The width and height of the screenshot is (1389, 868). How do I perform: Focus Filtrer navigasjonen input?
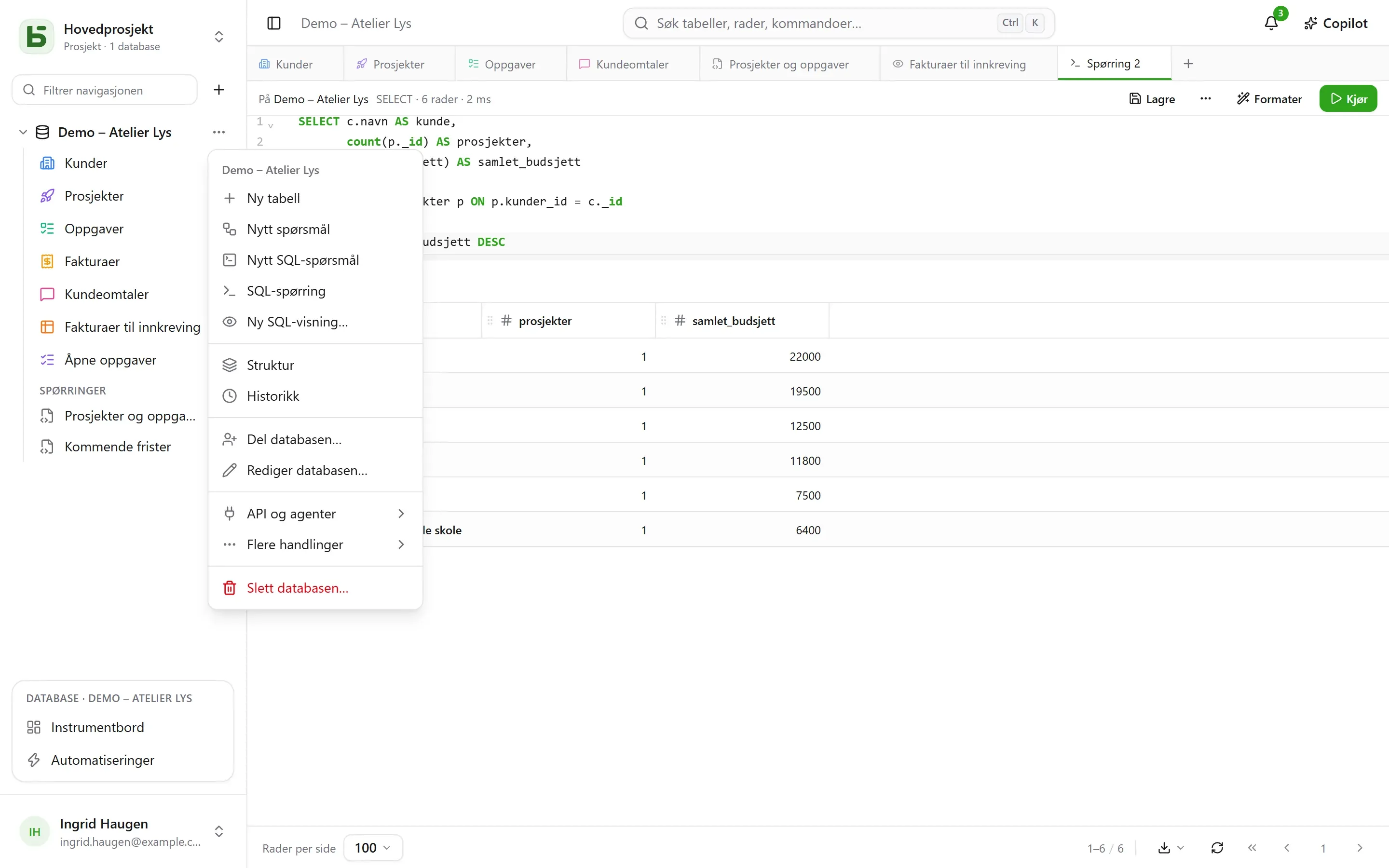(105, 90)
